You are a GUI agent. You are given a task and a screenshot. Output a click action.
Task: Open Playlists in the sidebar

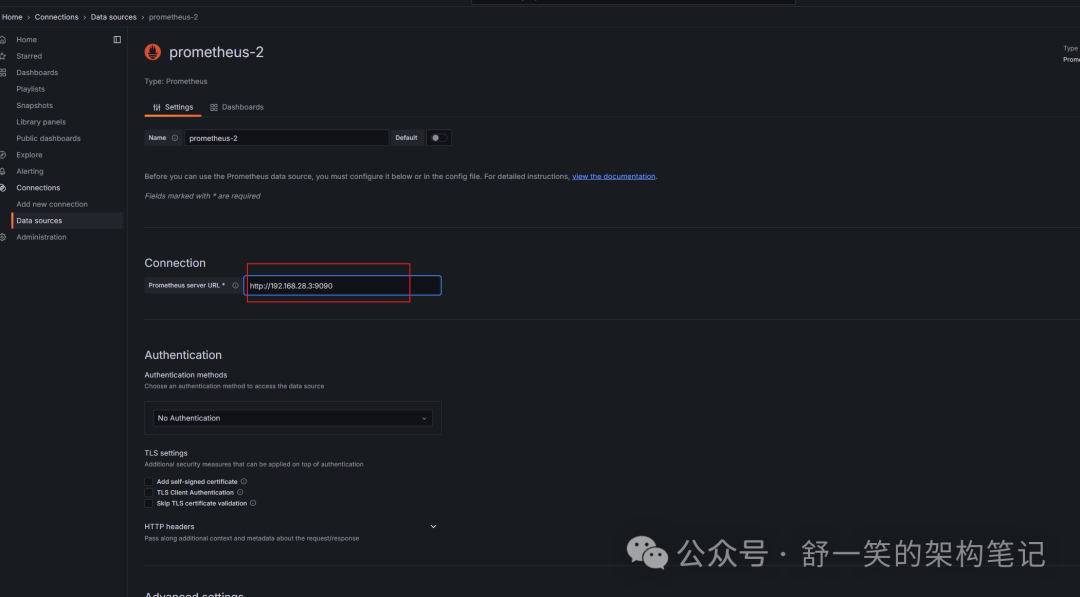tap(30, 89)
